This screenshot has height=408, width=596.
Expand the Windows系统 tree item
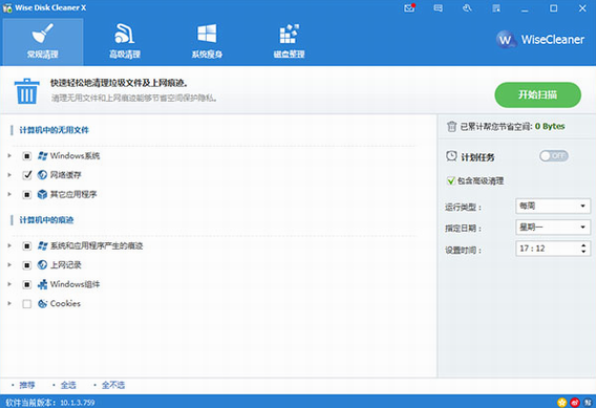point(10,156)
